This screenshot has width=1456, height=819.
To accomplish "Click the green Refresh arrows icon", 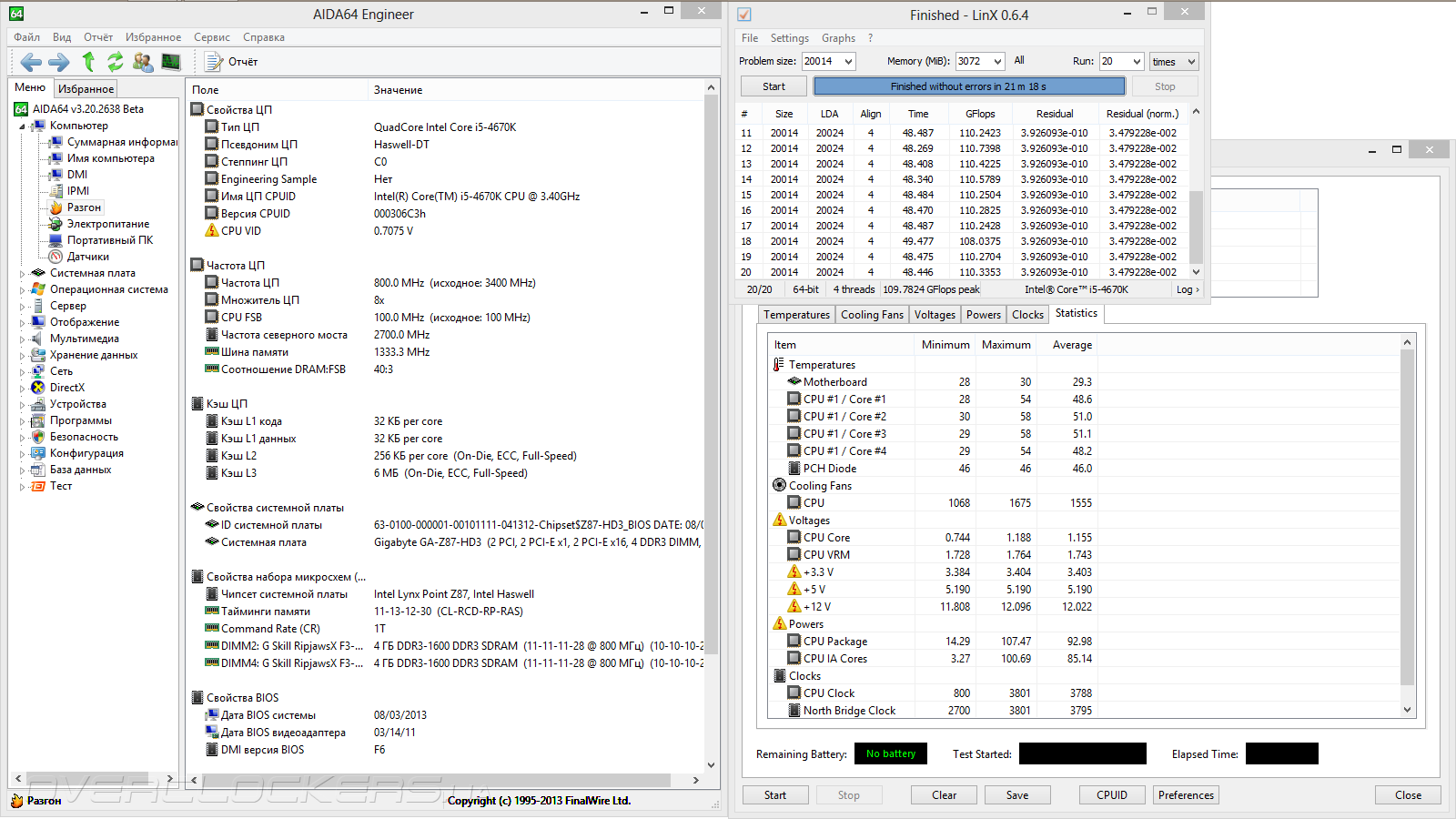I will coord(116,62).
